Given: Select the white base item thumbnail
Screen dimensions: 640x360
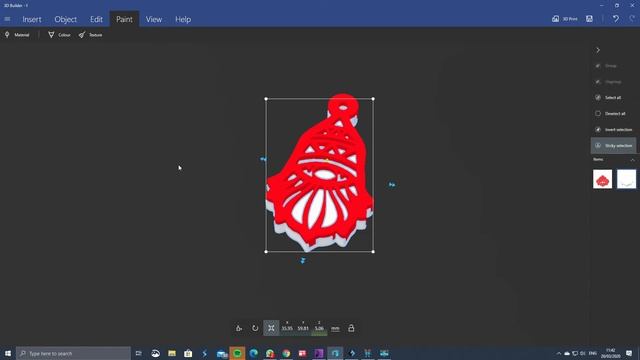Looking at the screenshot, I should pyautogui.click(x=627, y=179).
